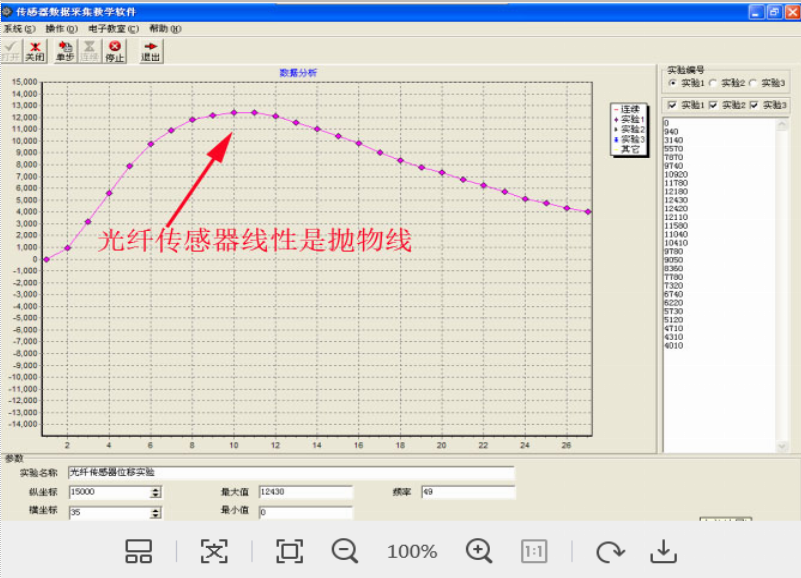Zoom out using the magnifier minus icon
This screenshot has height=578, width=801.
pos(345,551)
